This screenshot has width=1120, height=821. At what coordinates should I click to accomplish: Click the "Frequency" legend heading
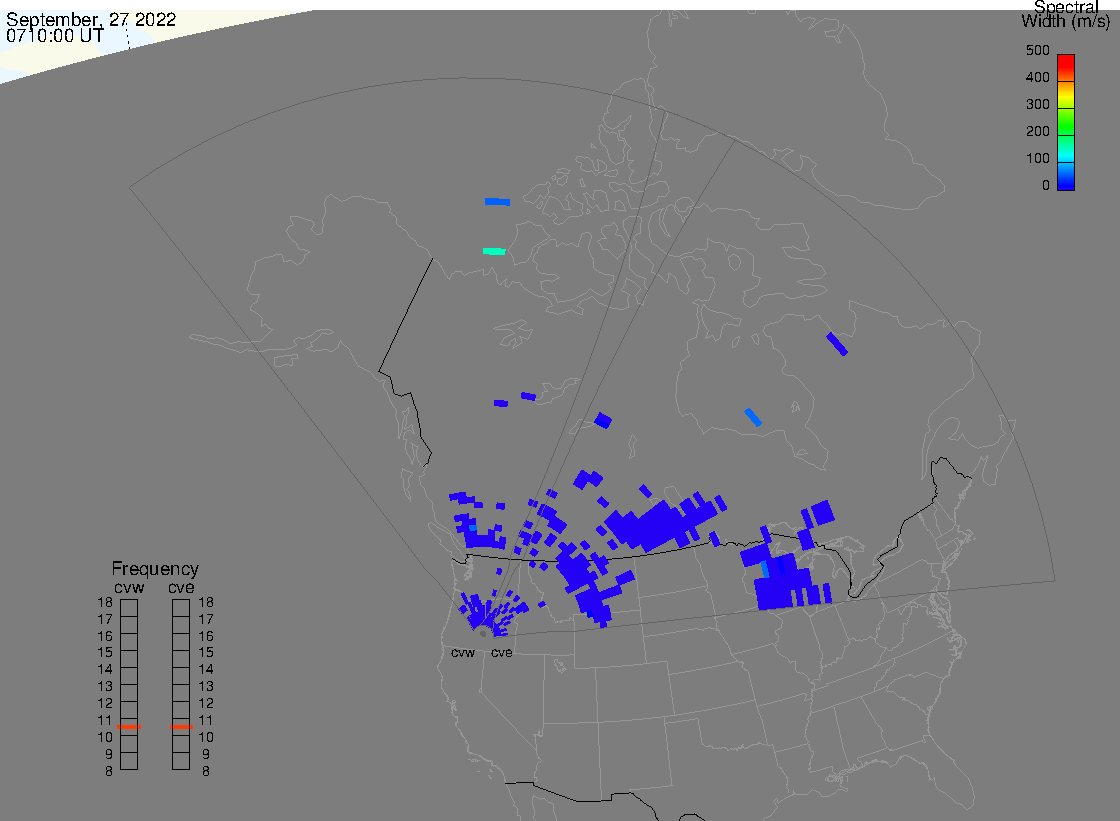pyautogui.click(x=155, y=569)
